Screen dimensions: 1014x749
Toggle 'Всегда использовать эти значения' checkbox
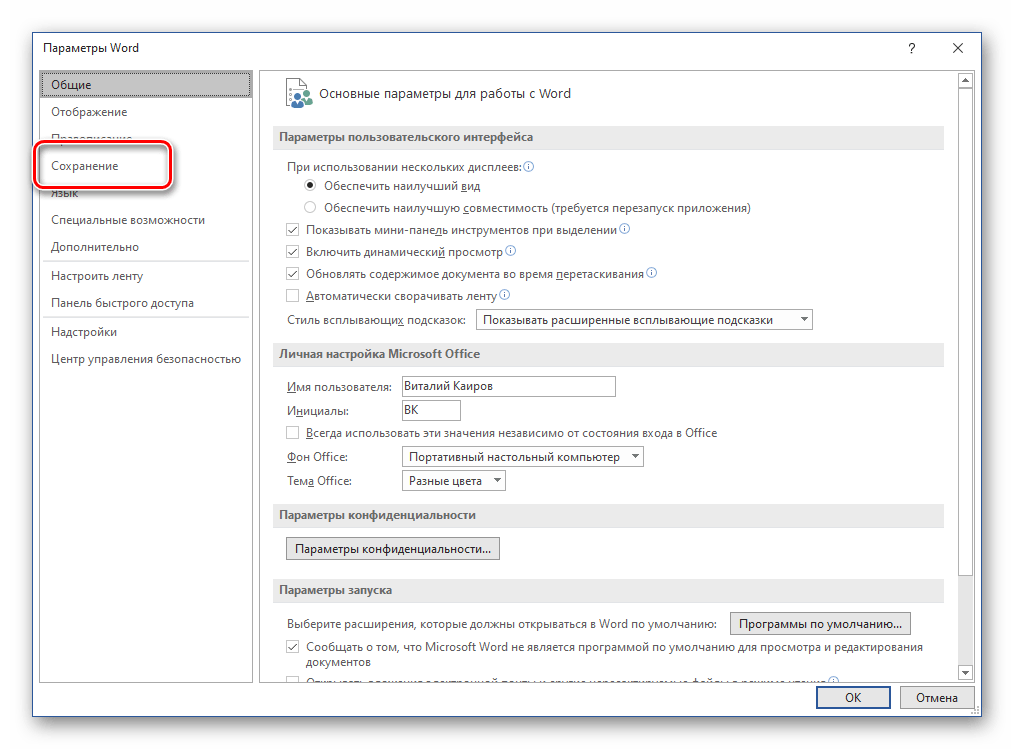pos(293,433)
